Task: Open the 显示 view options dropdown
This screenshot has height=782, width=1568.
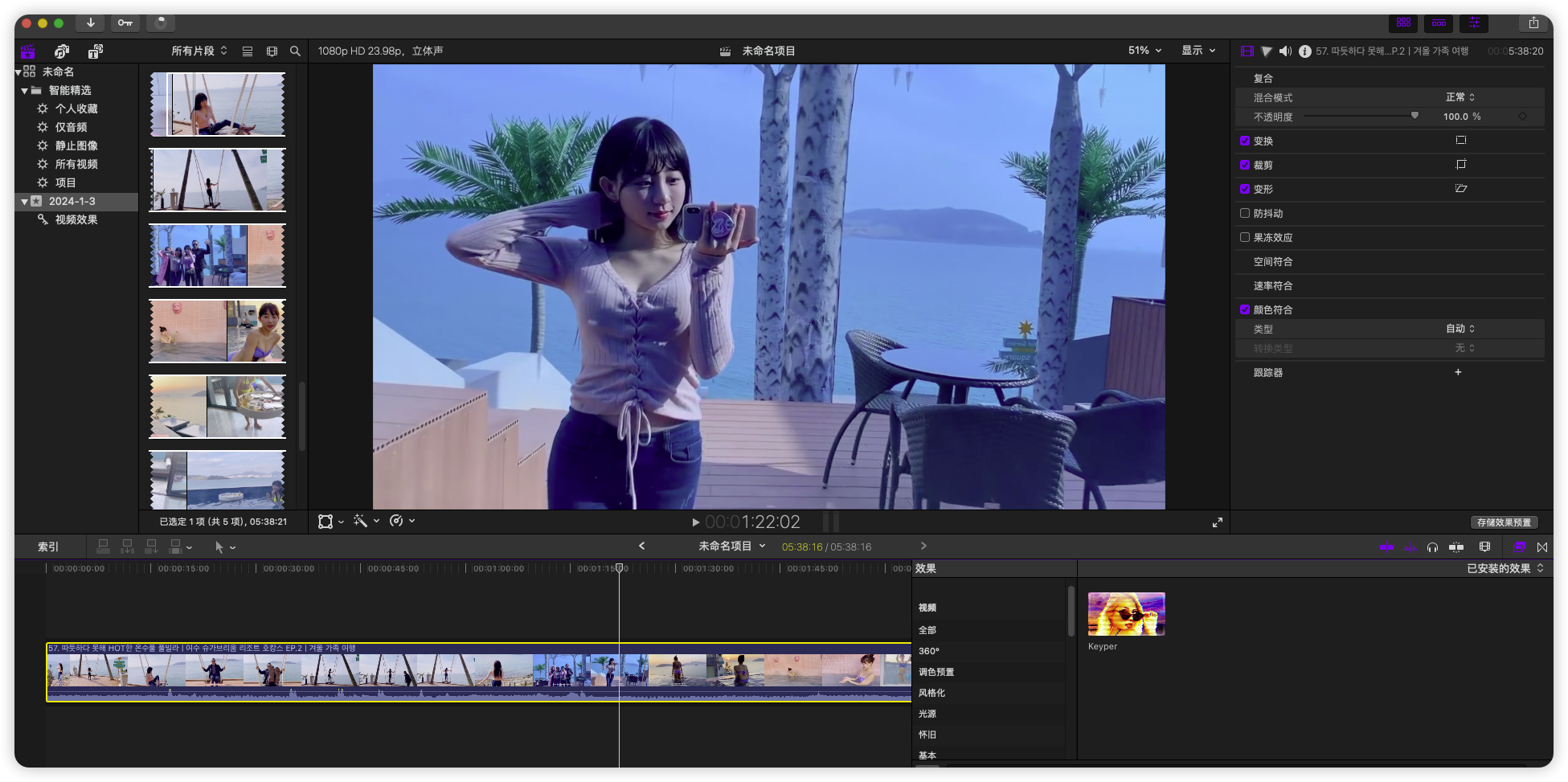Action: (1198, 51)
